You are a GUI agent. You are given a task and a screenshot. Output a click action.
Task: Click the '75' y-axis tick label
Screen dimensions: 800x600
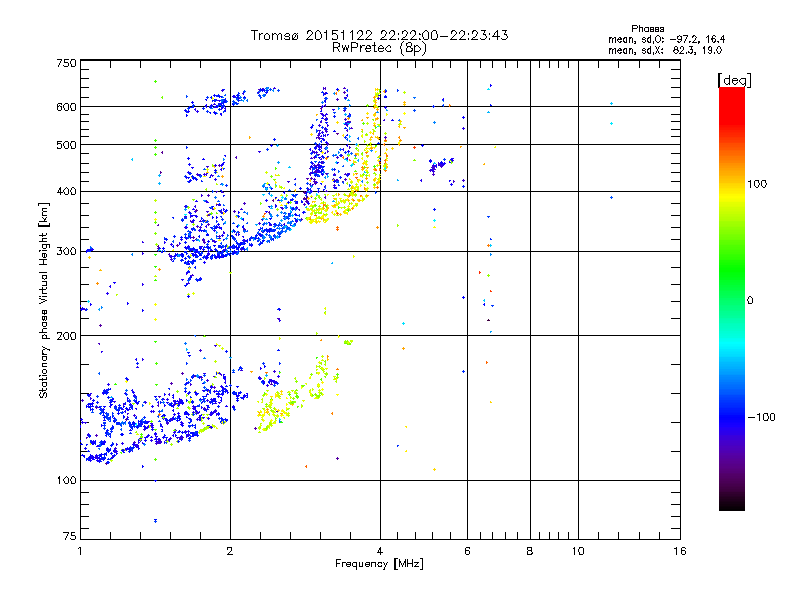coord(70,536)
